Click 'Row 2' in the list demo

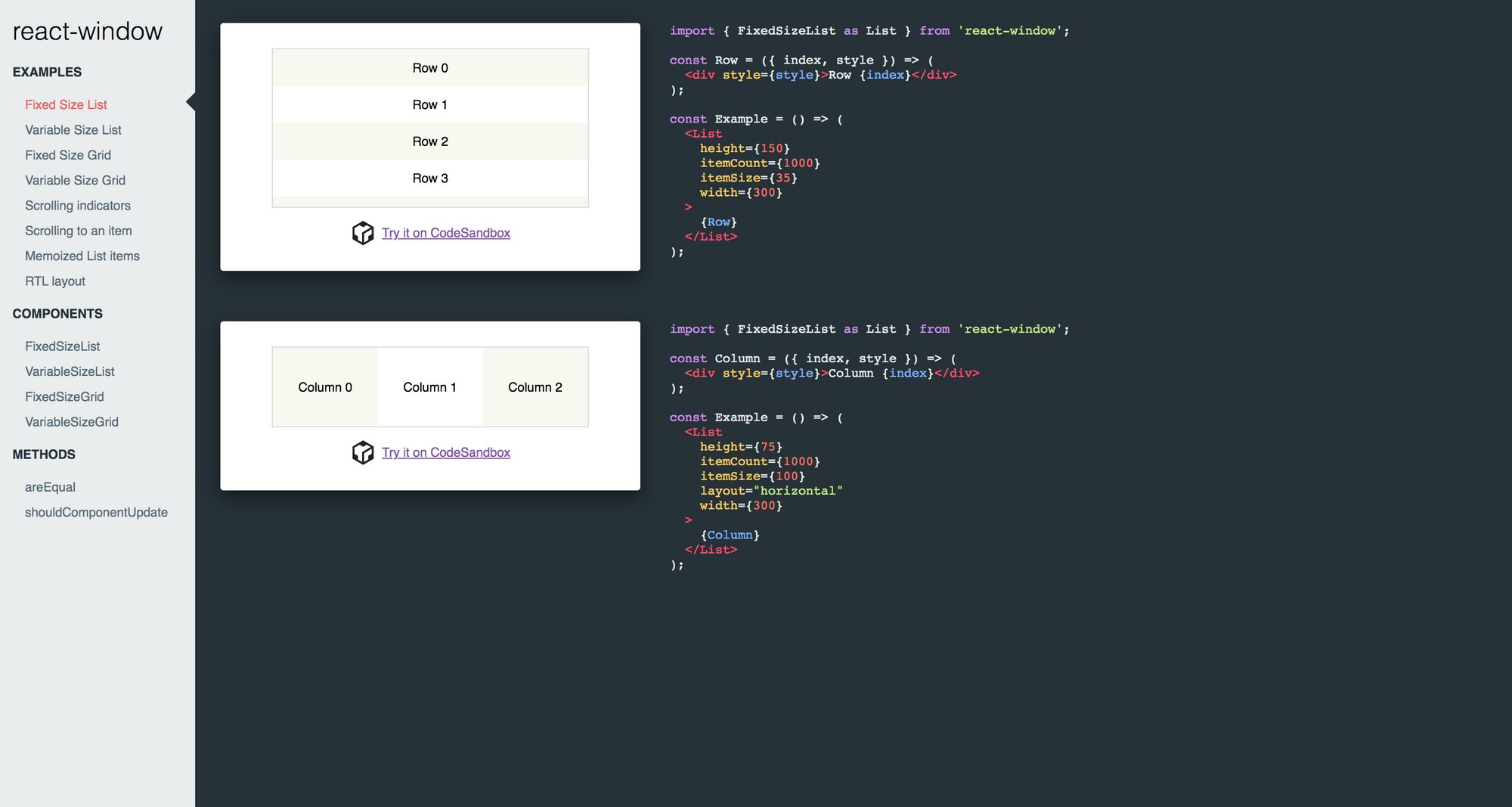coord(429,141)
